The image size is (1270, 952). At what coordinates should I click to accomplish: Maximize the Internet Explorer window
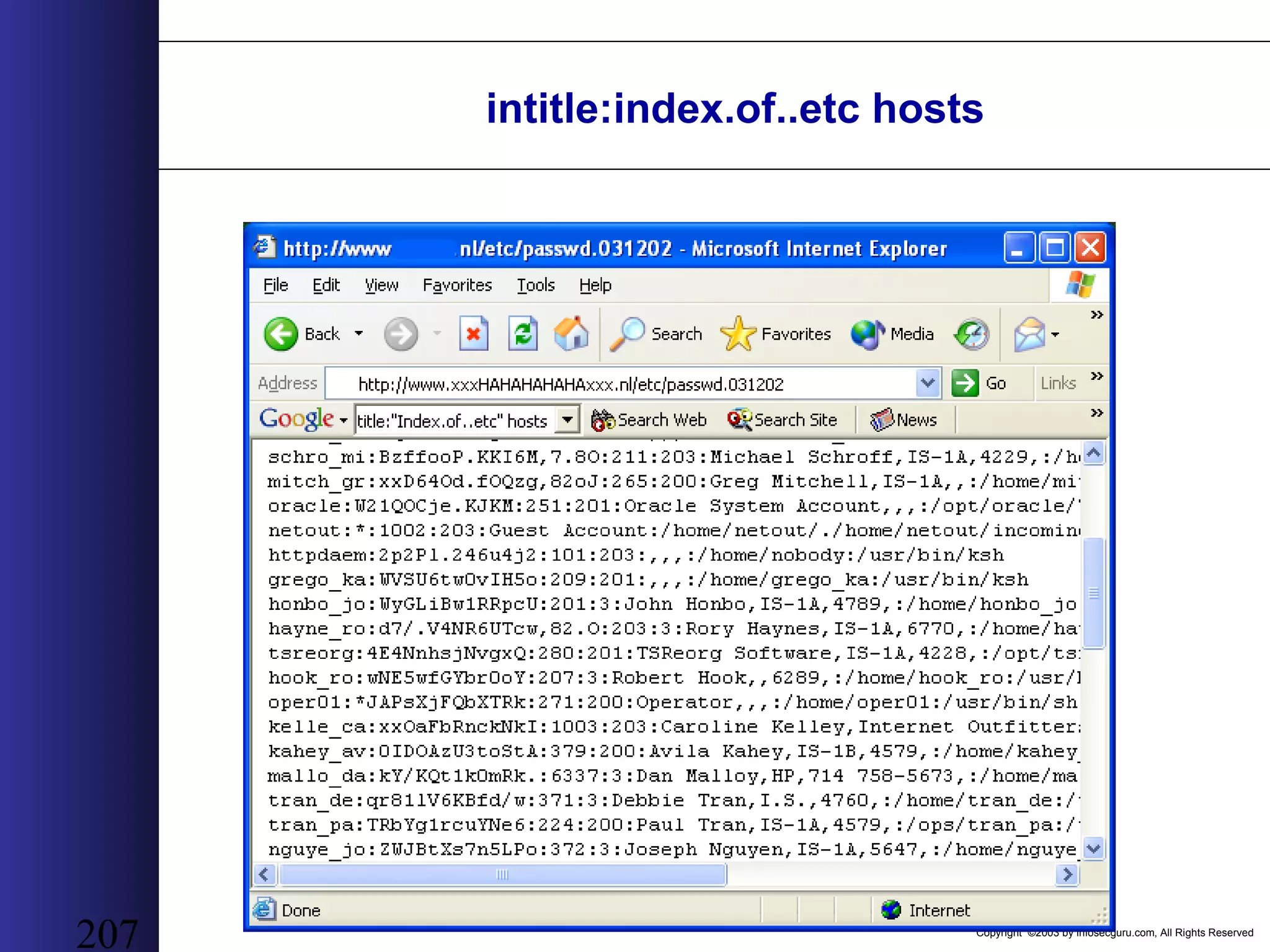(x=1055, y=249)
